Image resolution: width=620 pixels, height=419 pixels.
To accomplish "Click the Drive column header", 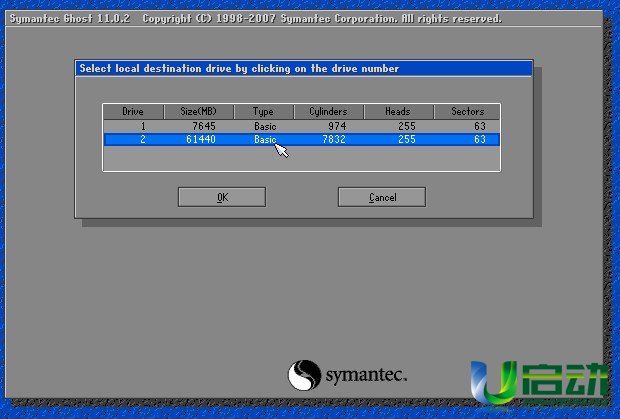I will click(x=133, y=111).
